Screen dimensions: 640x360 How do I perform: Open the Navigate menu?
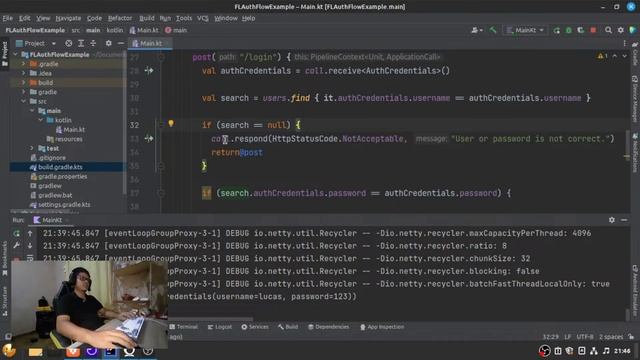click(68, 18)
